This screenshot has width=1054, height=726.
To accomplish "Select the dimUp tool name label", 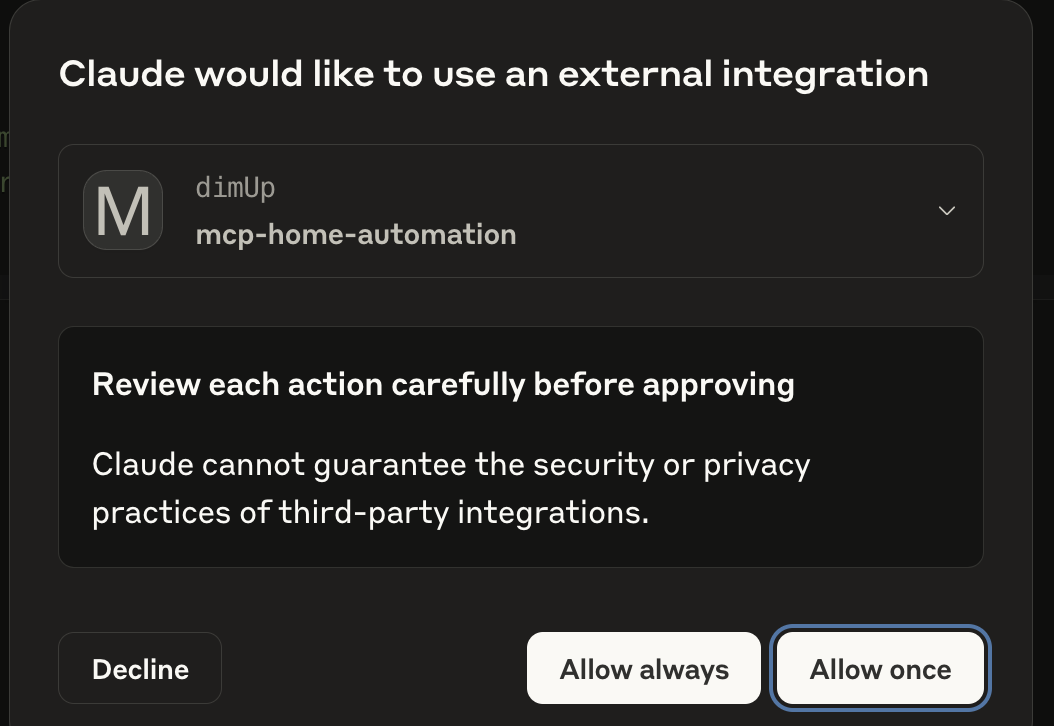I will pos(235,187).
